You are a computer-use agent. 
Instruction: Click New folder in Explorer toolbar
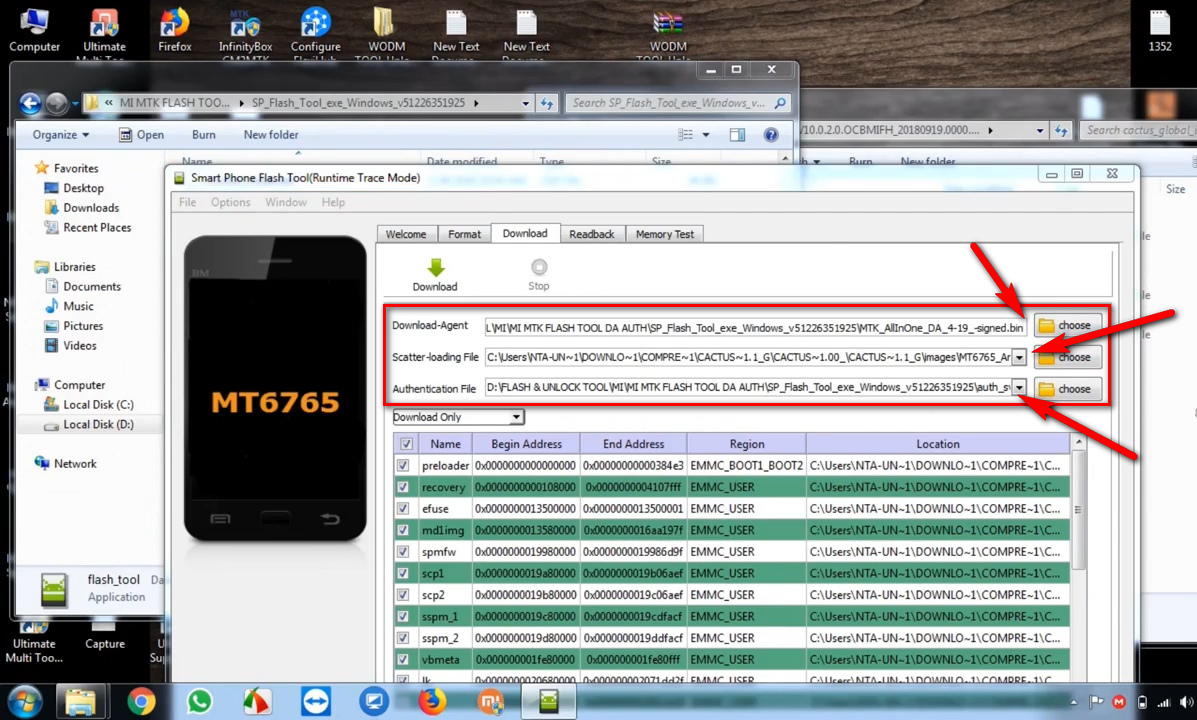(x=271, y=135)
